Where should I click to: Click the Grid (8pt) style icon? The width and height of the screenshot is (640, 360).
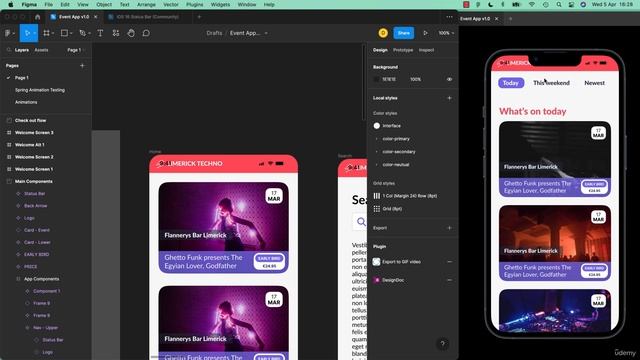coord(377,209)
